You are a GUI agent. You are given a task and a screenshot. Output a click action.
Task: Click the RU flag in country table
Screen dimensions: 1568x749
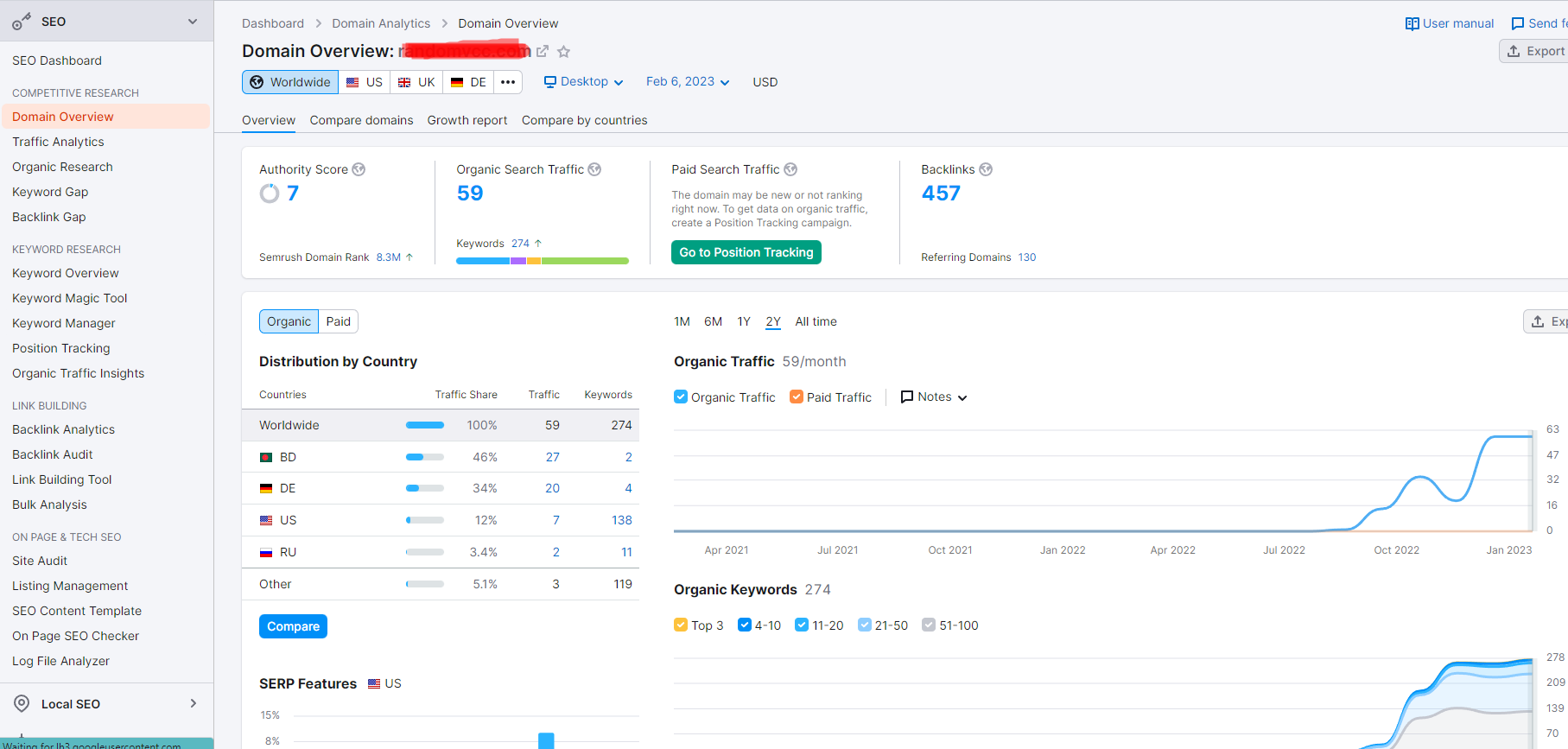click(266, 552)
